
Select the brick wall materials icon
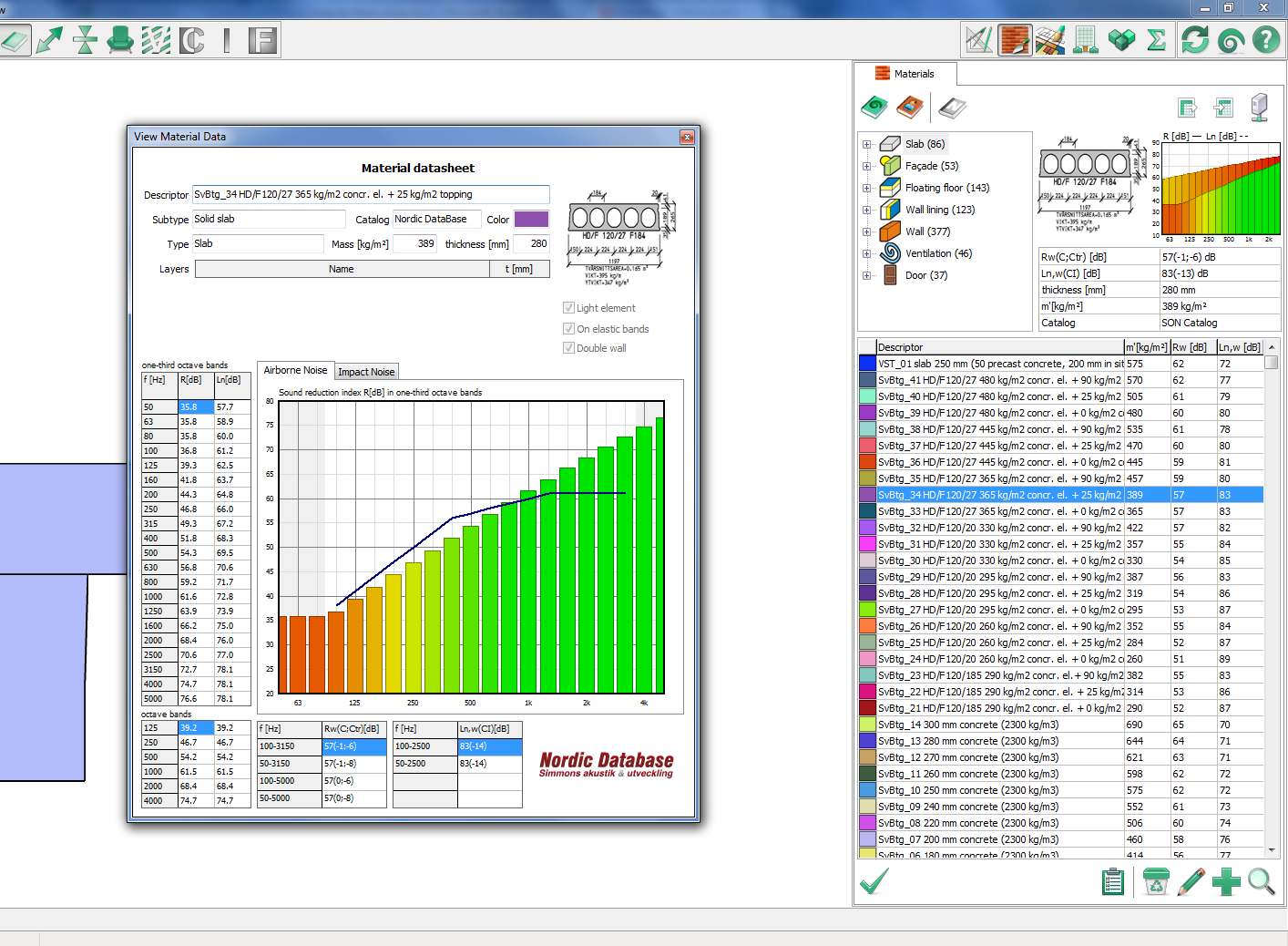click(x=1015, y=40)
